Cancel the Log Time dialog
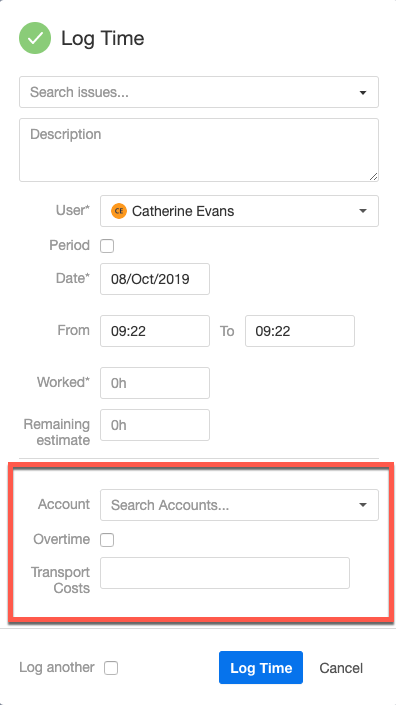The height and width of the screenshot is (705, 396). pos(341,668)
